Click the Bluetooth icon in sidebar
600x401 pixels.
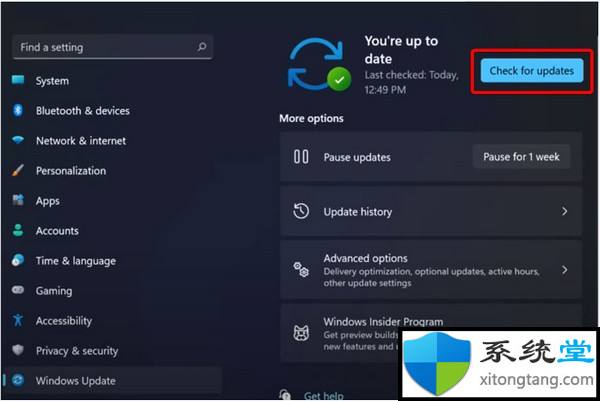click(x=18, y=110)
